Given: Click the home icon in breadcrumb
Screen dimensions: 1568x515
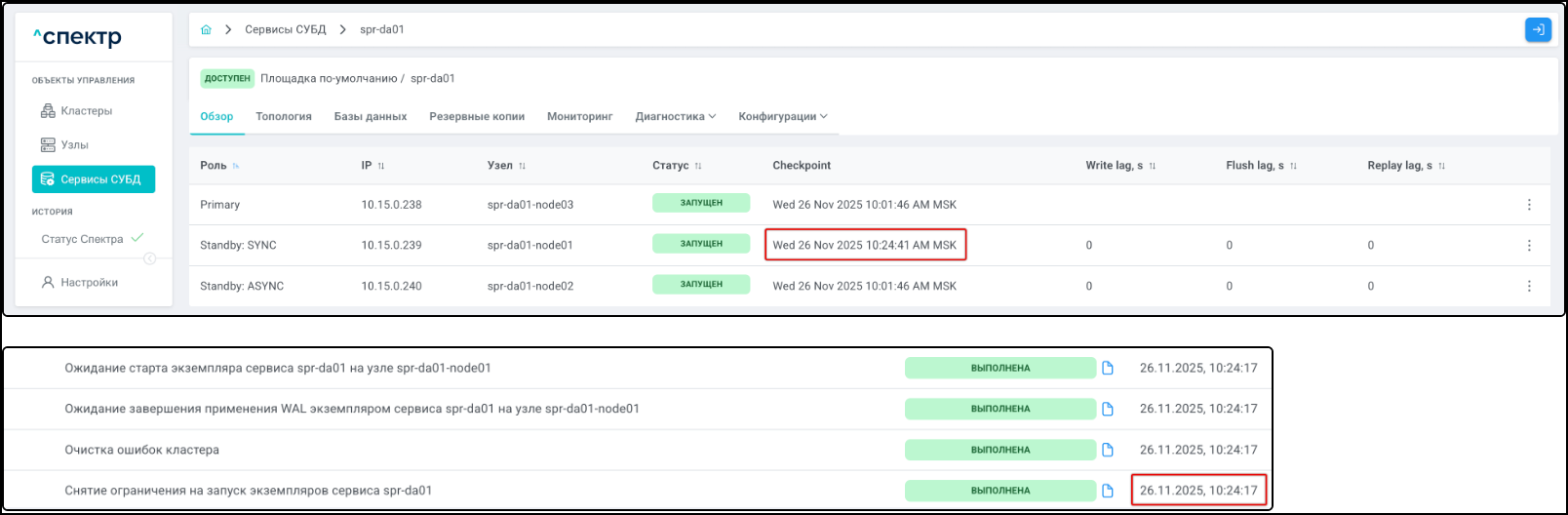Looking at the screenshot, I should coord(206,30).
